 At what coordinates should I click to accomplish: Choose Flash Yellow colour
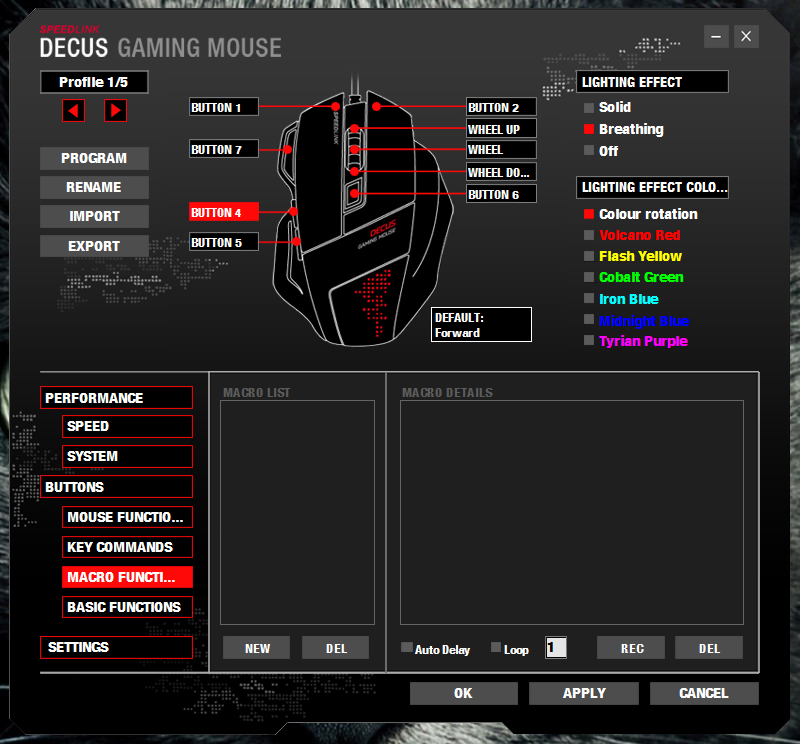pos(589,256)
